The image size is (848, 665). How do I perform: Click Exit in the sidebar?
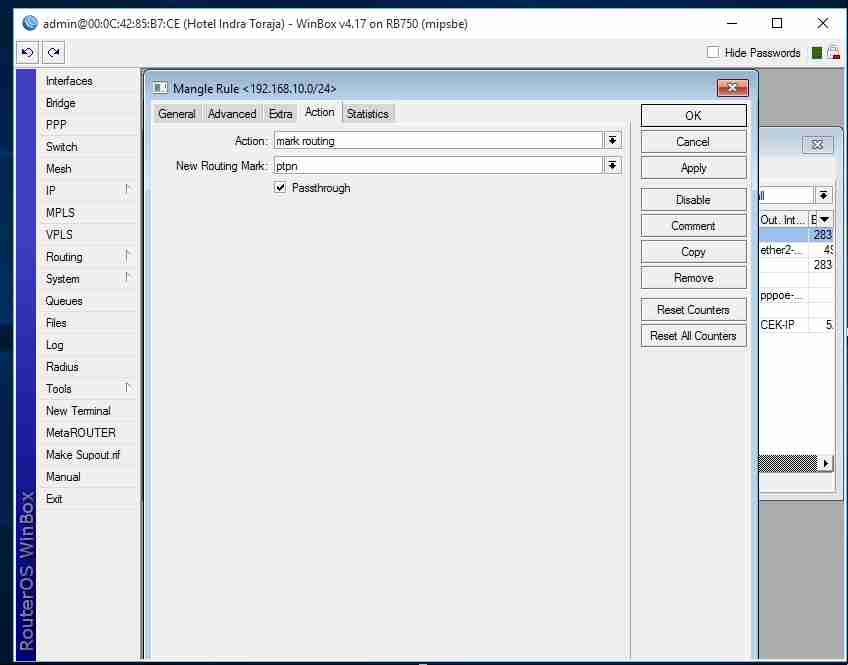pyautogui.click(x=88, y=498)
